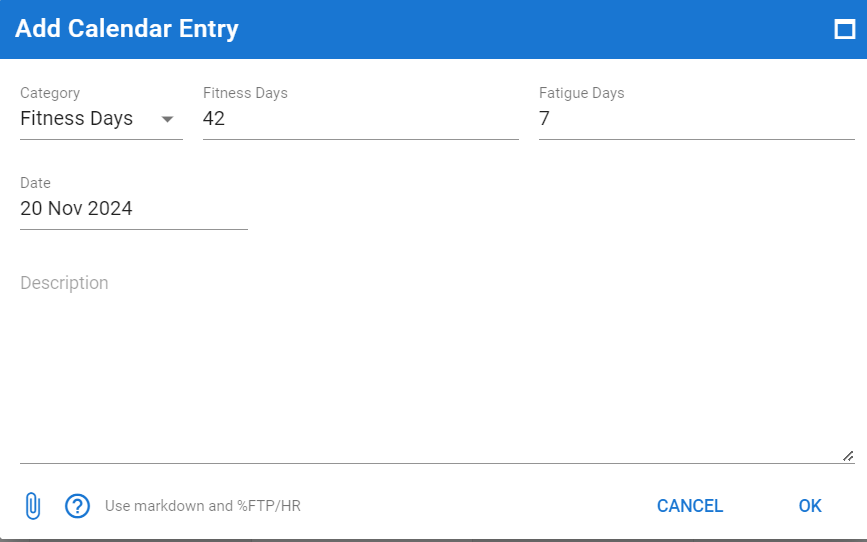Click the Fitness Days field label
This screenshot has width=867, height=542.
(245, 93)
